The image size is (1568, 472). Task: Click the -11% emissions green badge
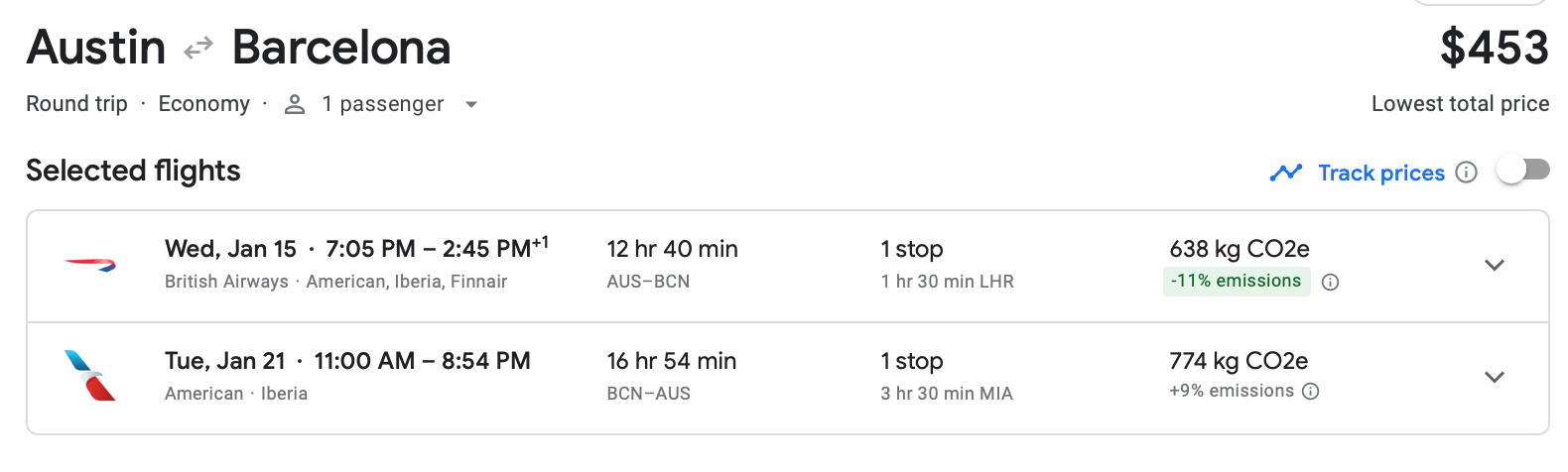click(x=1236, y=281)
